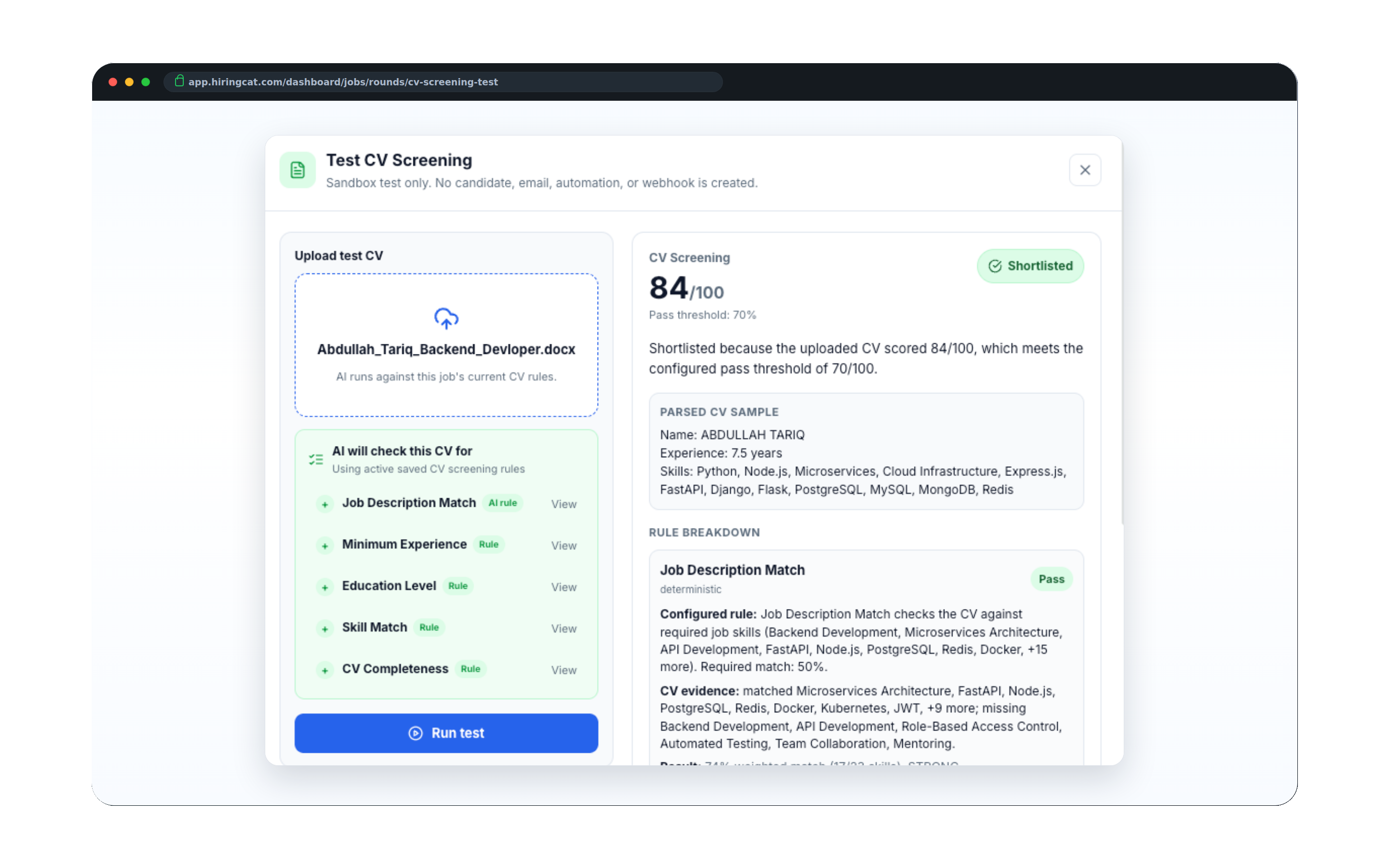The width and height of the screenshot is (1389, 868).
Task: Click the check circle icon in Shortlisted badge
Action: coord(994,266)
